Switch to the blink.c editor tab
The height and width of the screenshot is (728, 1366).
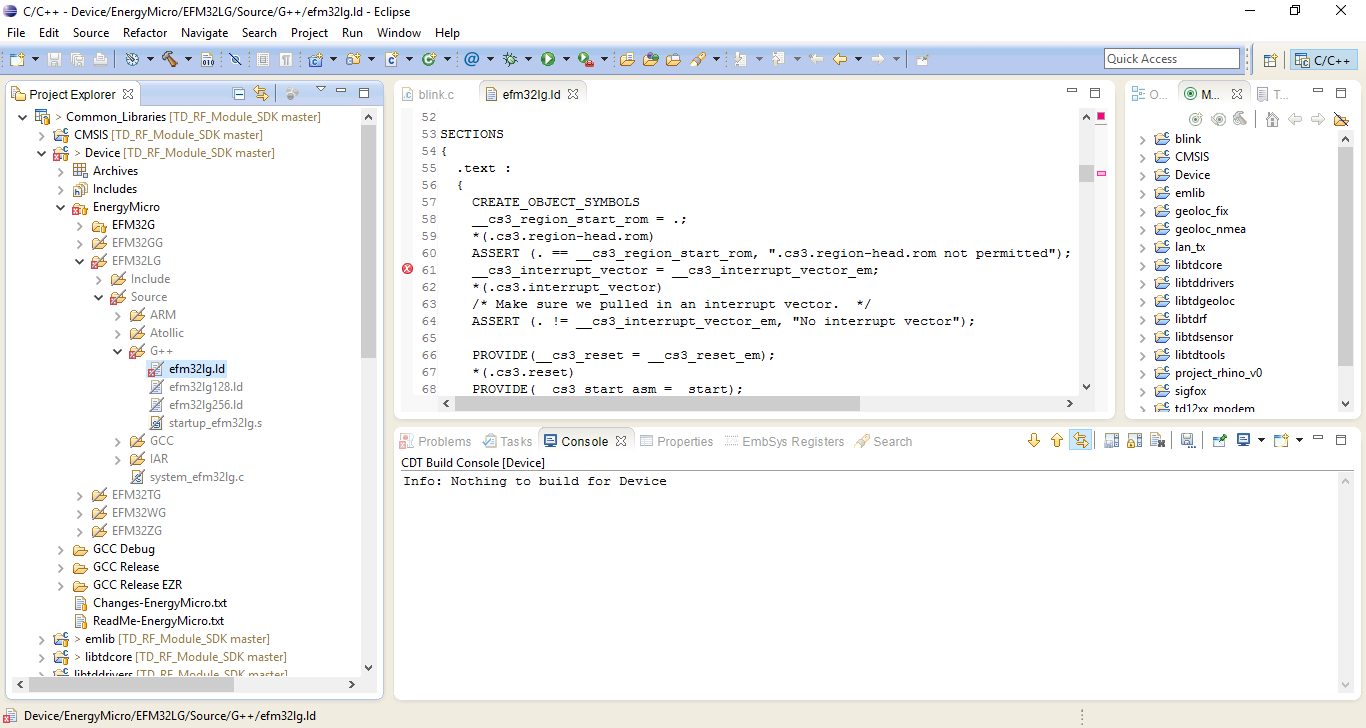427,95
